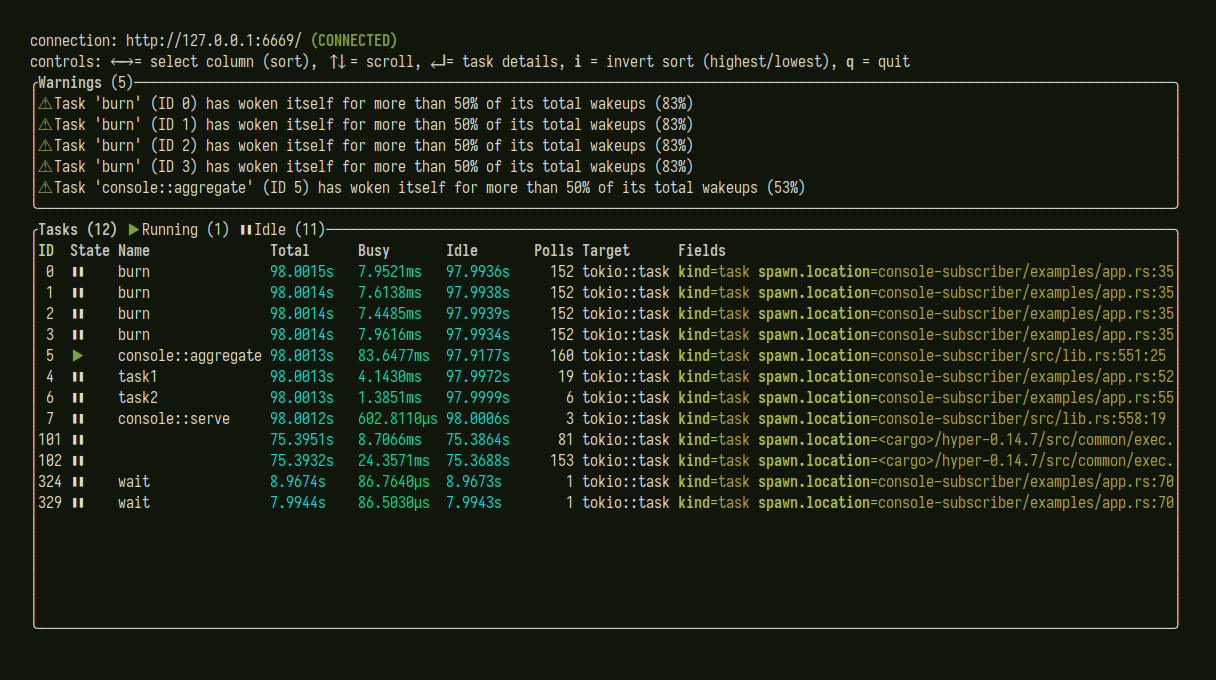
Task: Click the warning icon for burn ID 2
Action: coord(45,146)
